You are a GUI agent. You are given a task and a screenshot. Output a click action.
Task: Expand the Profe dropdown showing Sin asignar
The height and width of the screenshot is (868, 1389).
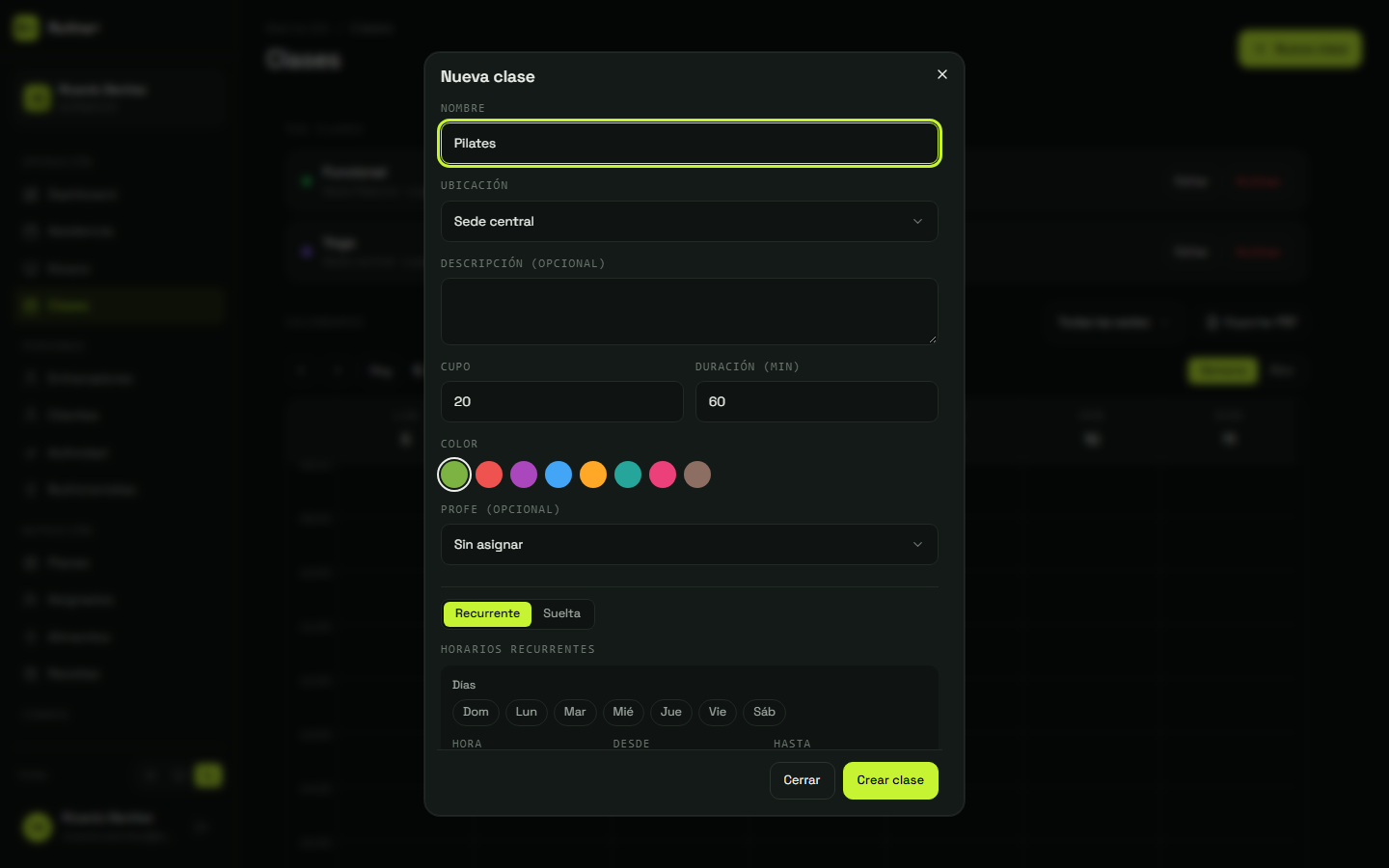pyautogui.click(x=690, y=545)
